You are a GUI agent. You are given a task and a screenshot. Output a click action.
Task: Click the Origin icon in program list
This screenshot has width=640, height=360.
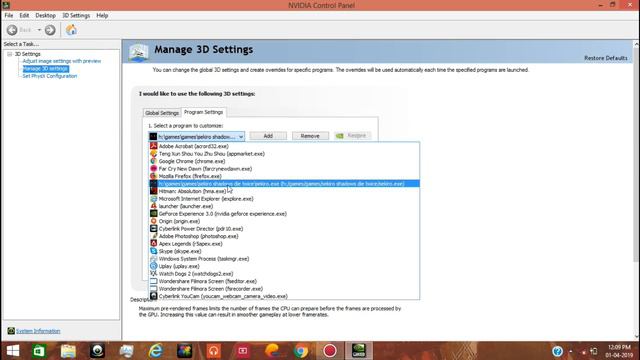coord(153,221)
